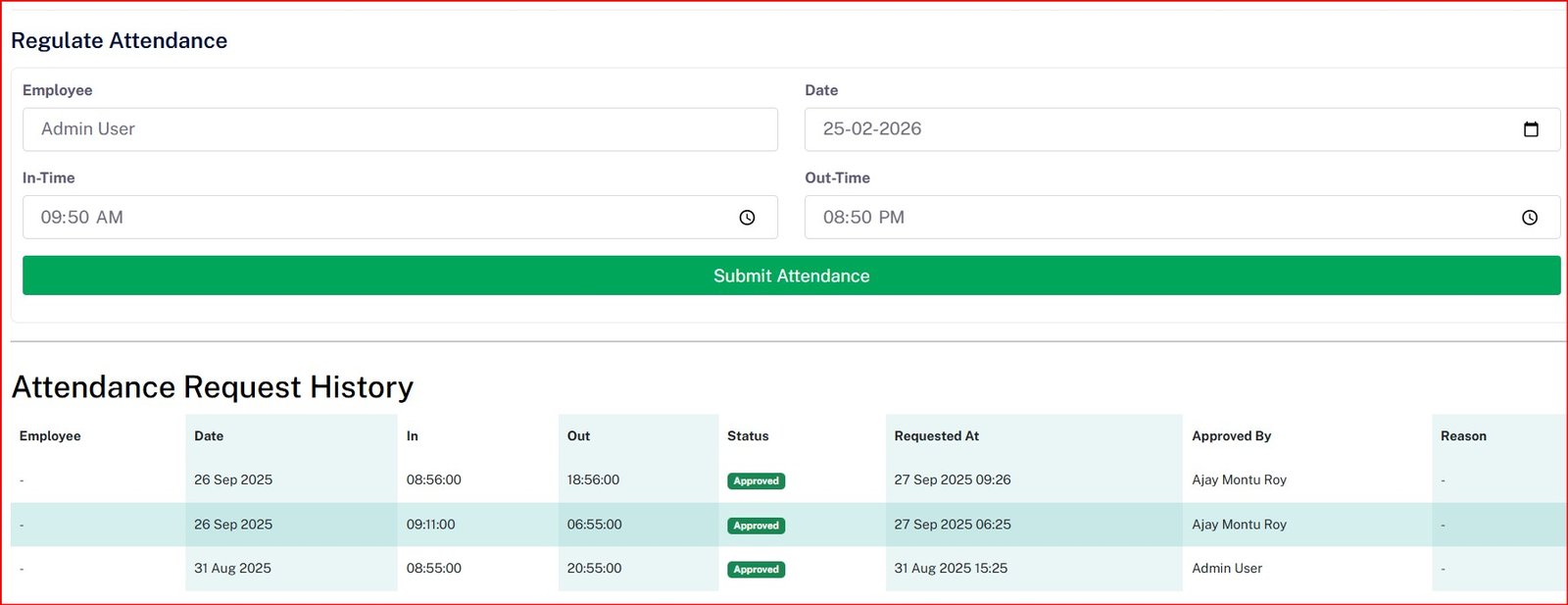
Task: Click the Status column header
Action: pos(748,436)
